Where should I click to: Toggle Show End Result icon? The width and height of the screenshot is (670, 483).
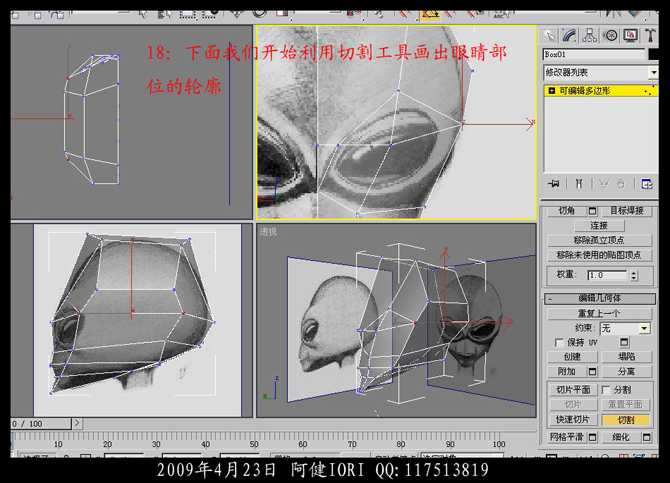[x=579, y=184]
